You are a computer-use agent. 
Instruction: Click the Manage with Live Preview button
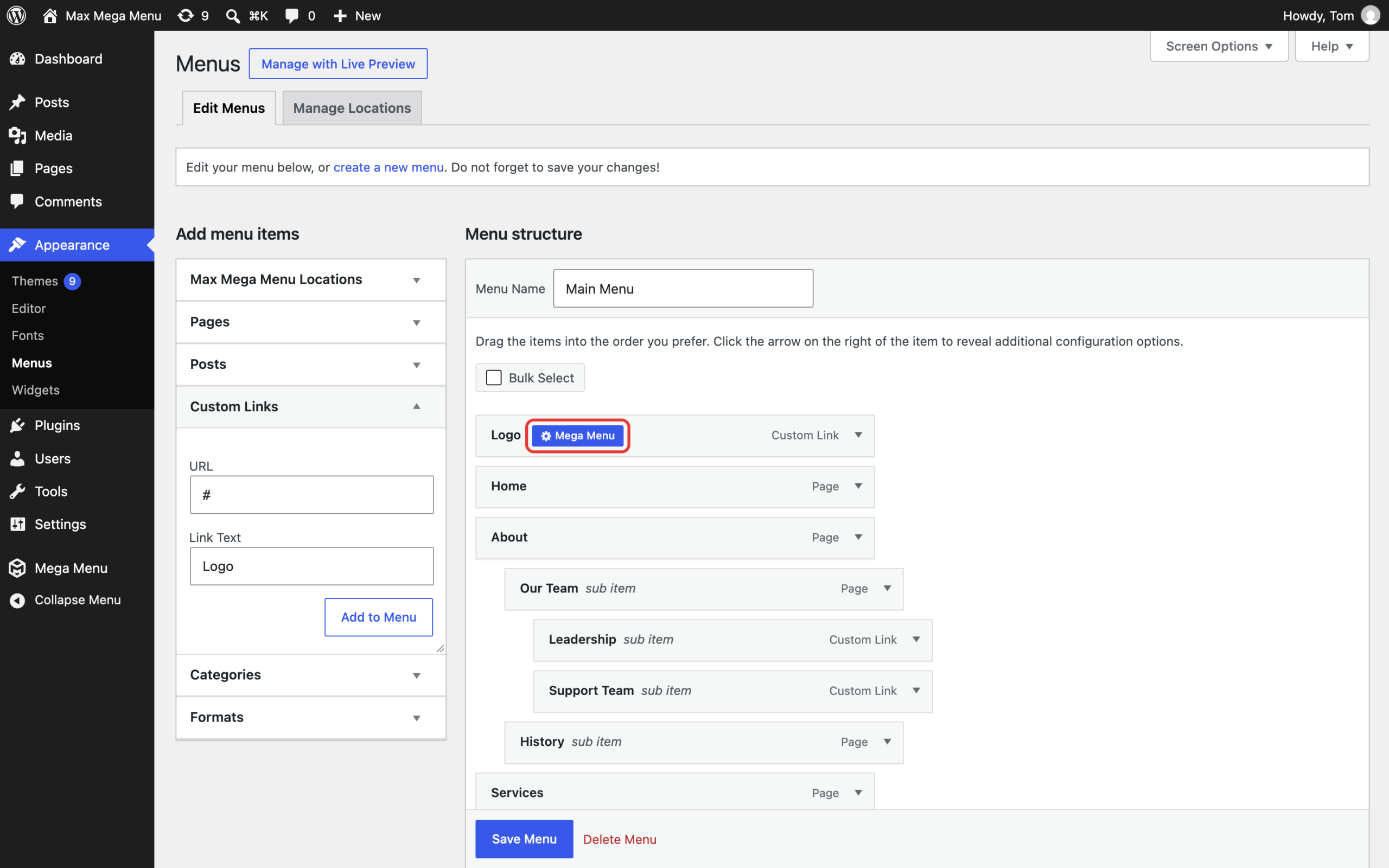[x=338, y=63]
